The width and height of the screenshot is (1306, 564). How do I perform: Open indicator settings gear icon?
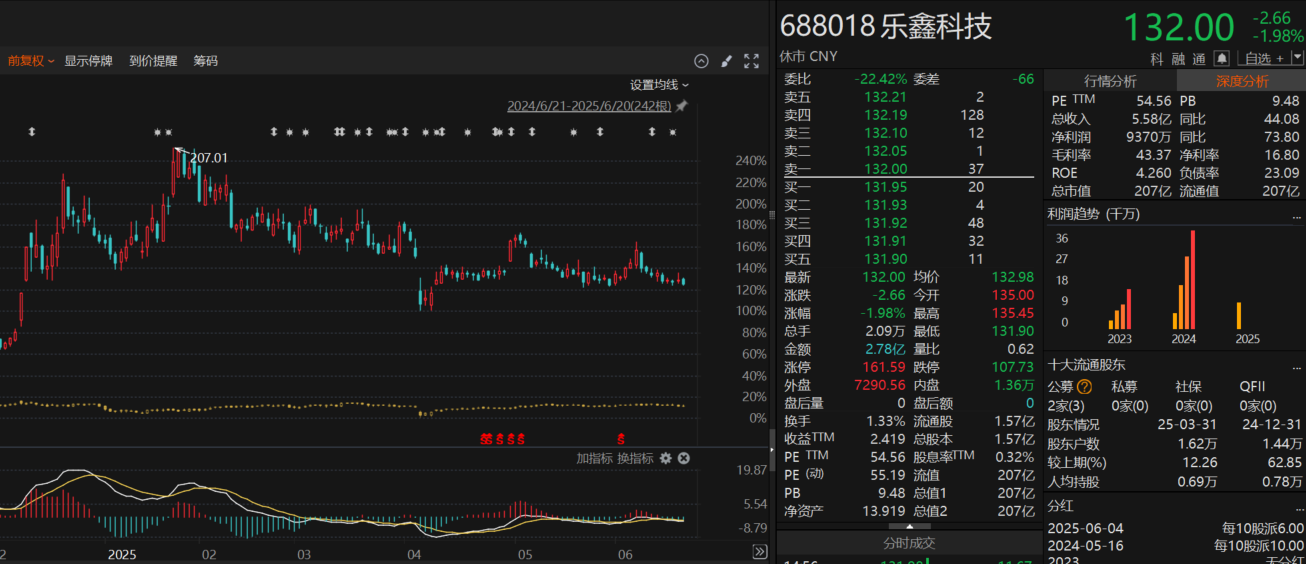[x=666, y=458]
